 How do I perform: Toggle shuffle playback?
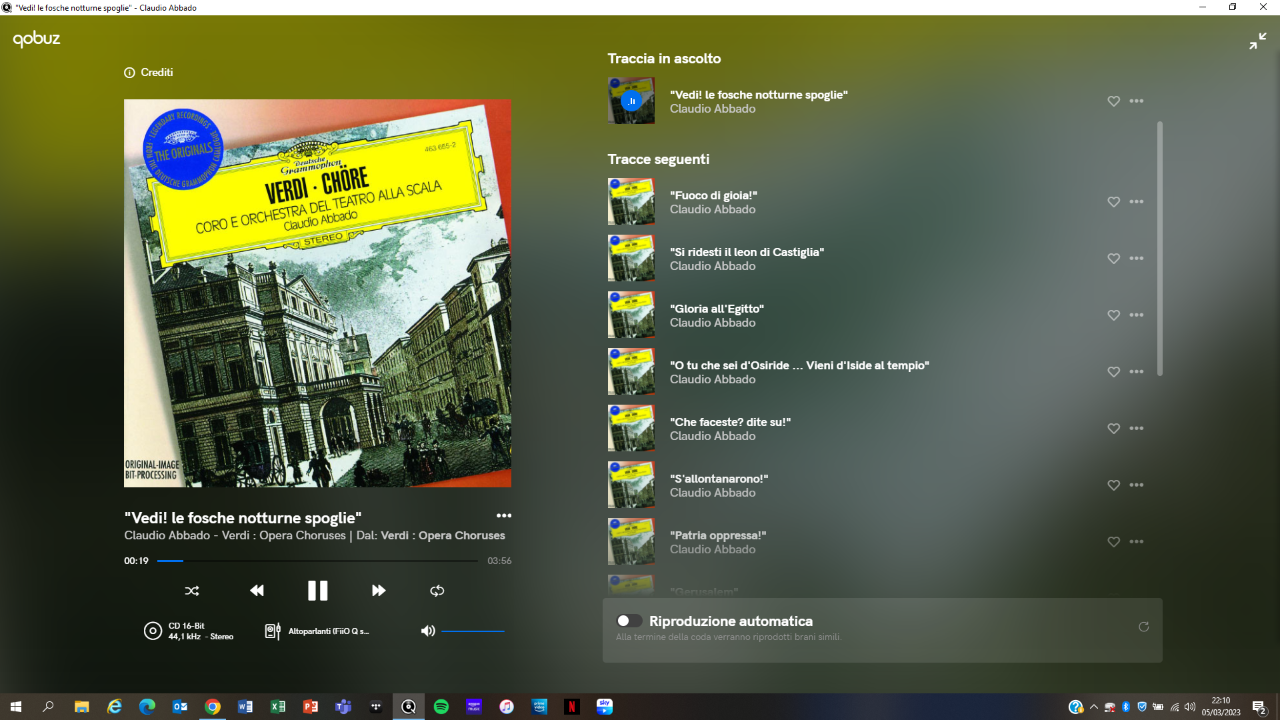[x=192, y=591]
